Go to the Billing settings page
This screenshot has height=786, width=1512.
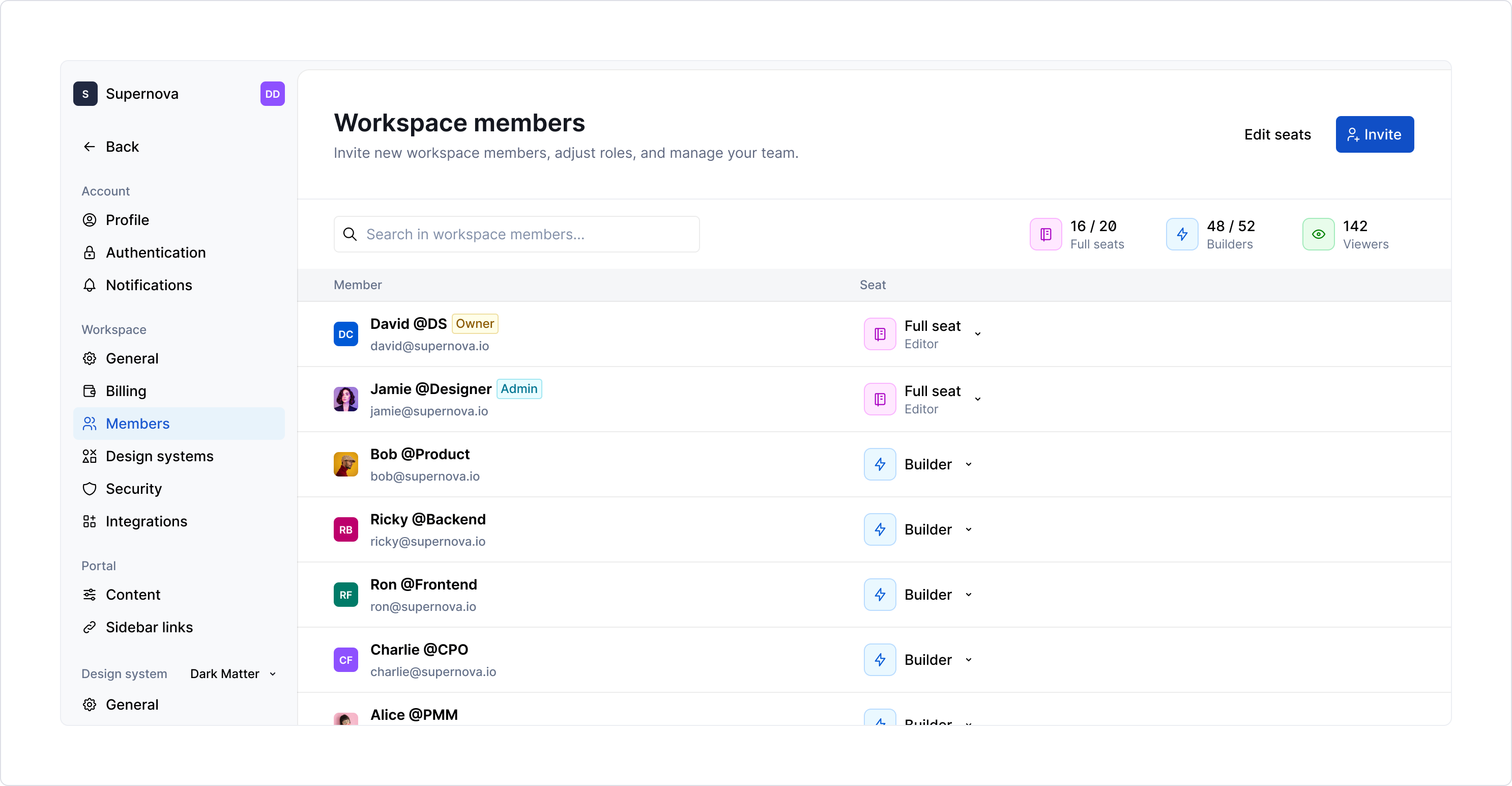pyautogui.click(x=126, y=391)
